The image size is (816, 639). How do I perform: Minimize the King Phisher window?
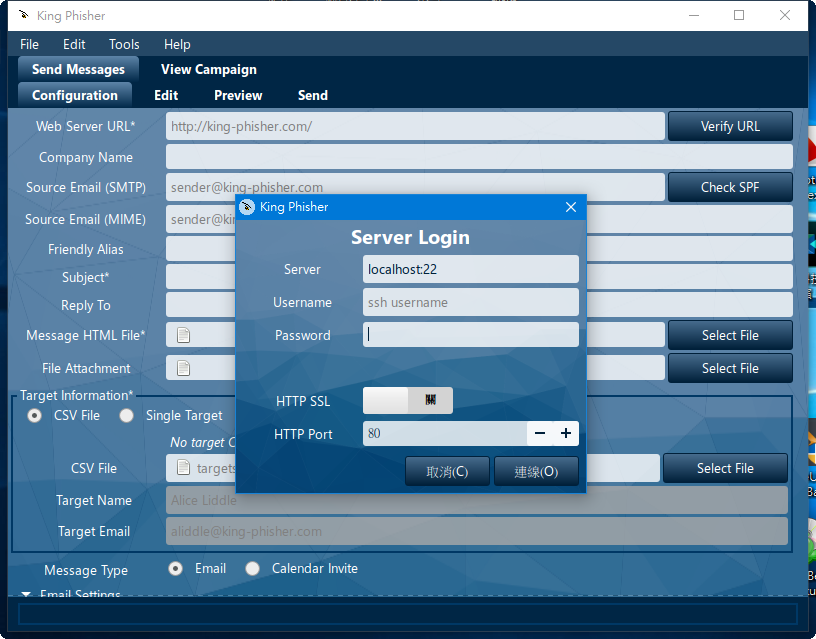(x=693, y=15)
